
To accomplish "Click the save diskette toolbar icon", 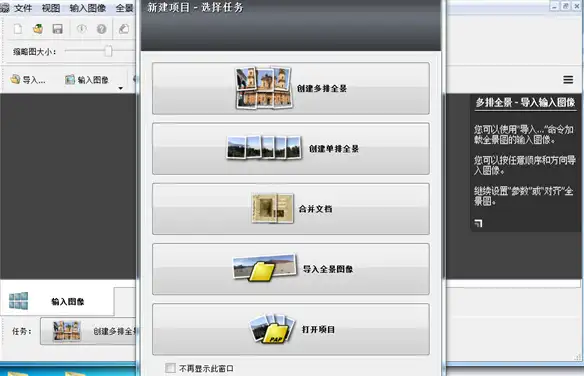I will [x=58, y=29].
